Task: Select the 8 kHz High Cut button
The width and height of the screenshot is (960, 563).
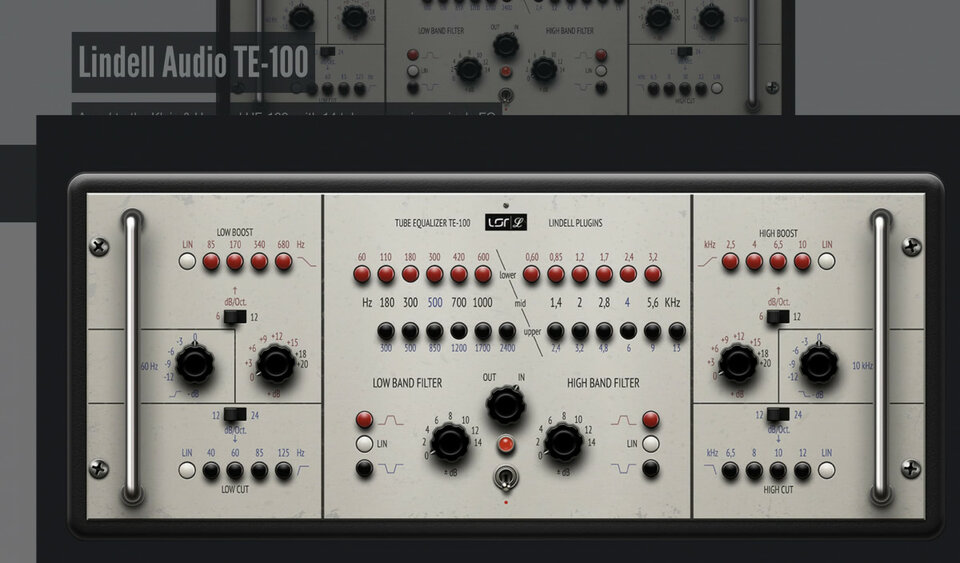Action: (754, 470)
